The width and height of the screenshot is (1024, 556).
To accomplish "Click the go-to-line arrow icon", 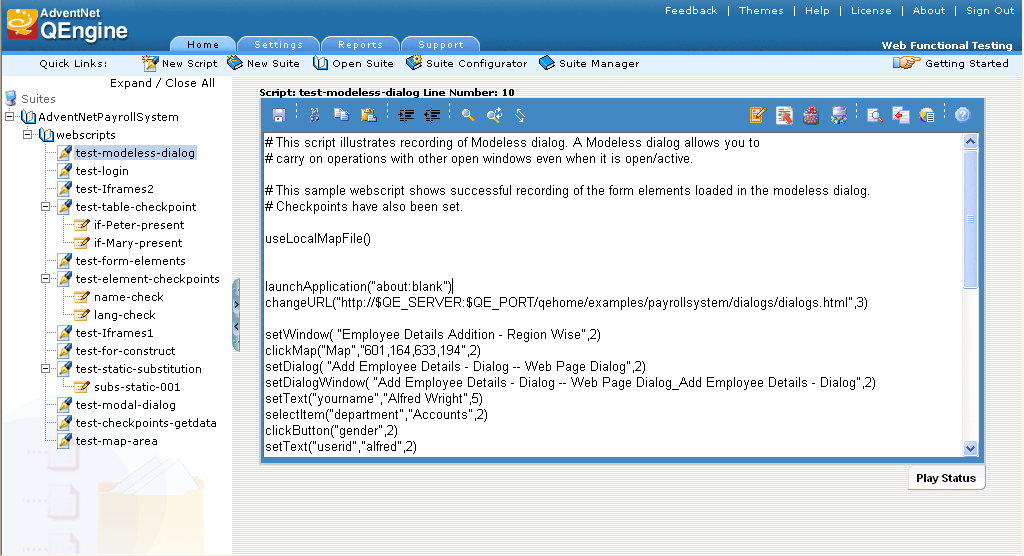I will [520, 116].
